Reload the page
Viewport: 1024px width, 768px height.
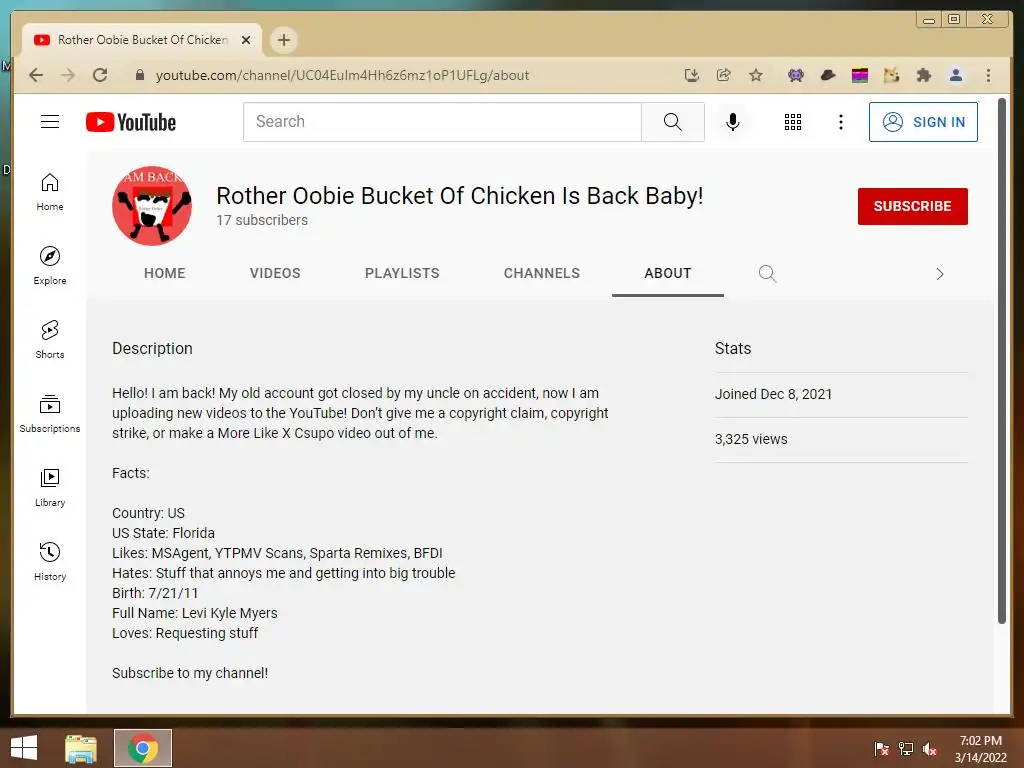[100, 75]
